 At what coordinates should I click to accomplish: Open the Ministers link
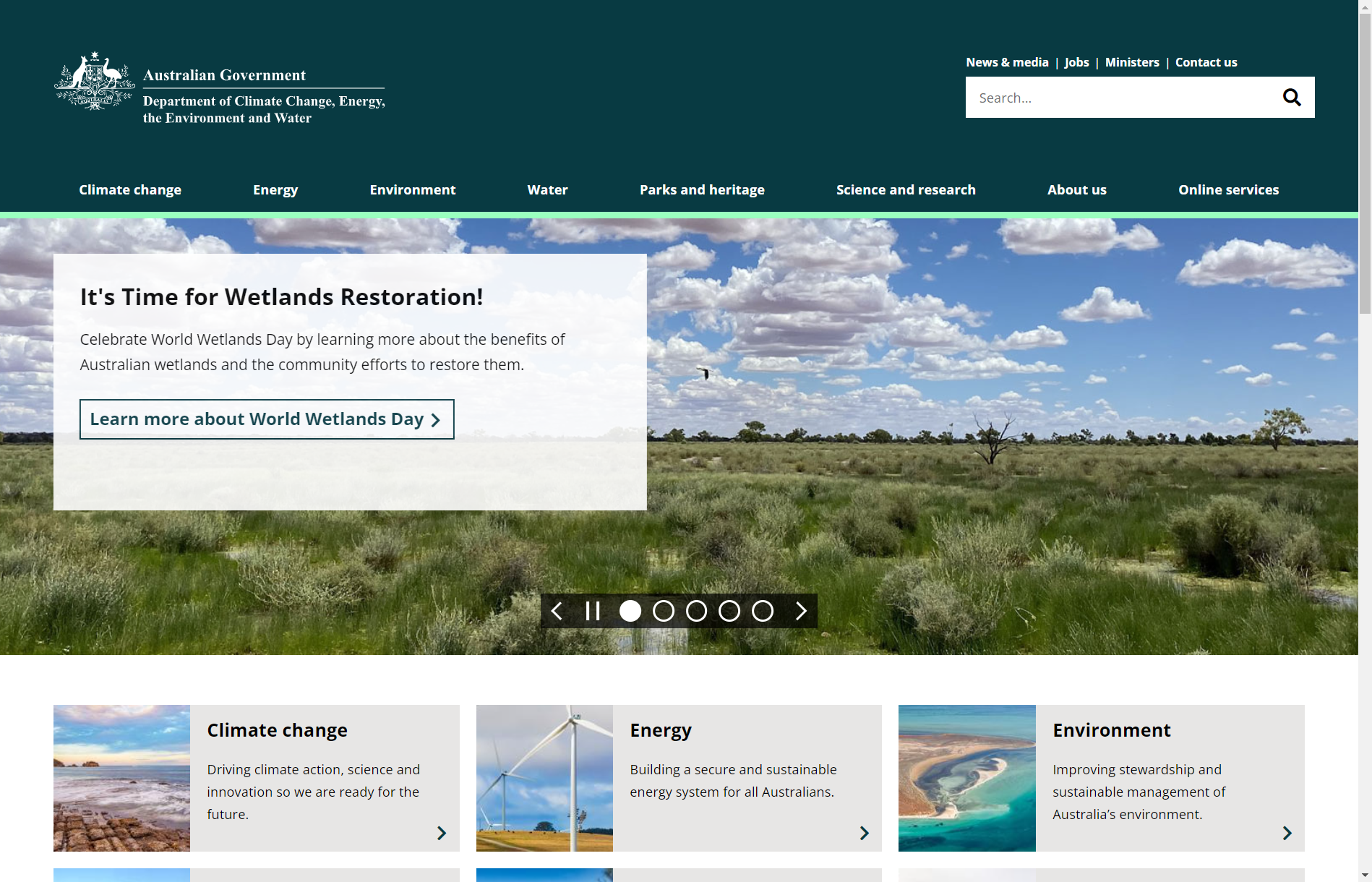pyautogui.click(x=1131, y=62)
